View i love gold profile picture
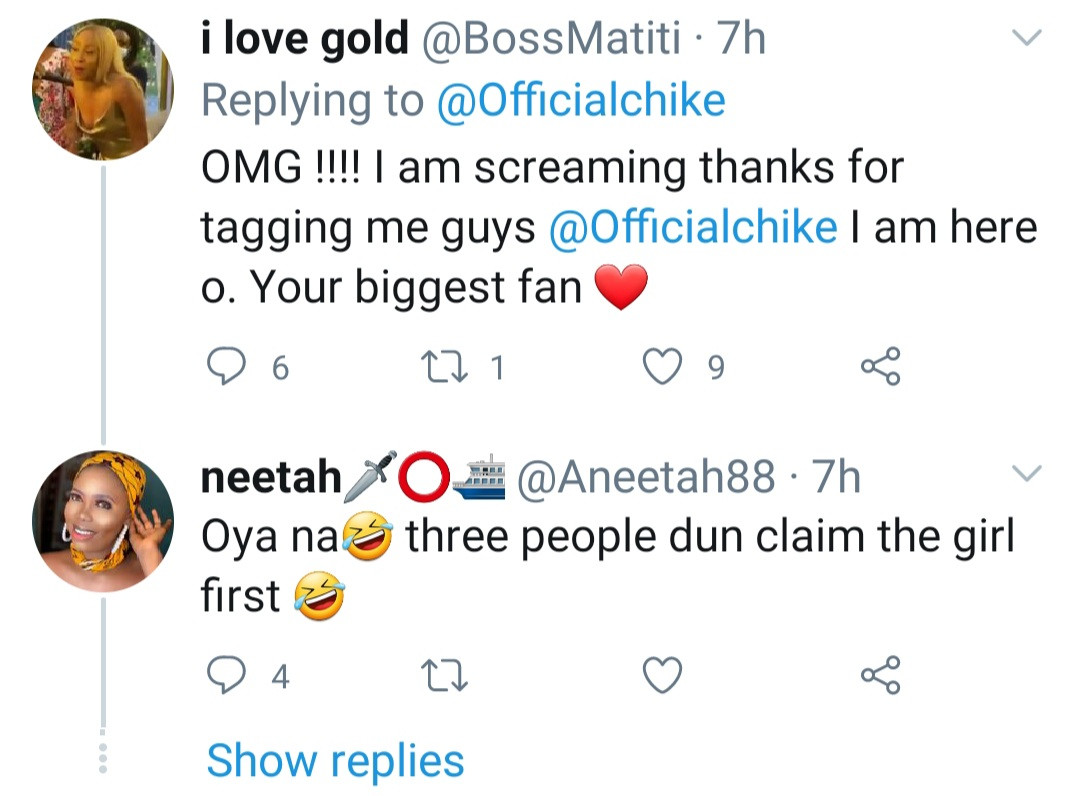 tap(103, 88)
